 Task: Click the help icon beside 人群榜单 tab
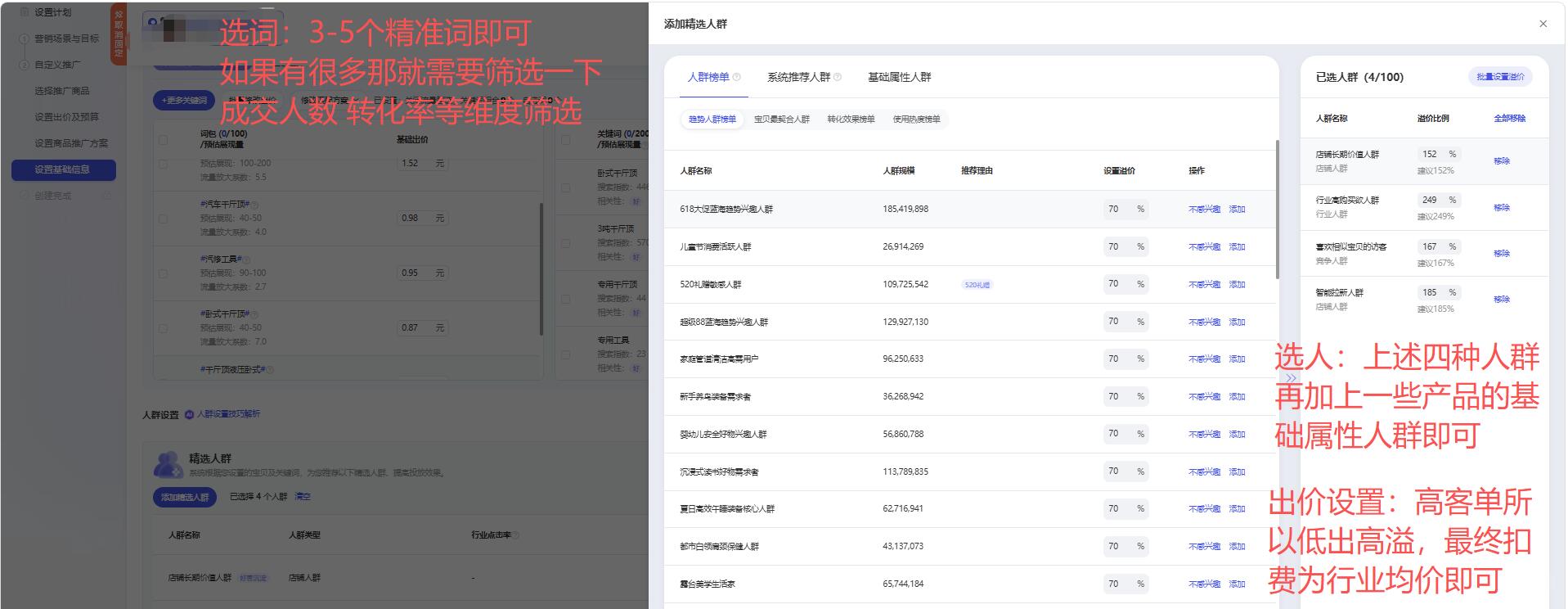click(x=736, y=77)
